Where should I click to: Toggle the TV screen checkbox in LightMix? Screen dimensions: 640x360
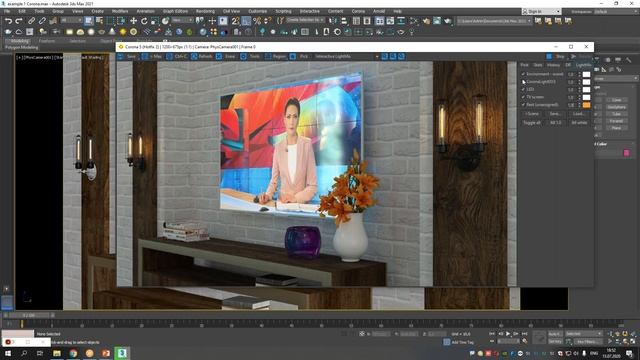click(523, 97)
